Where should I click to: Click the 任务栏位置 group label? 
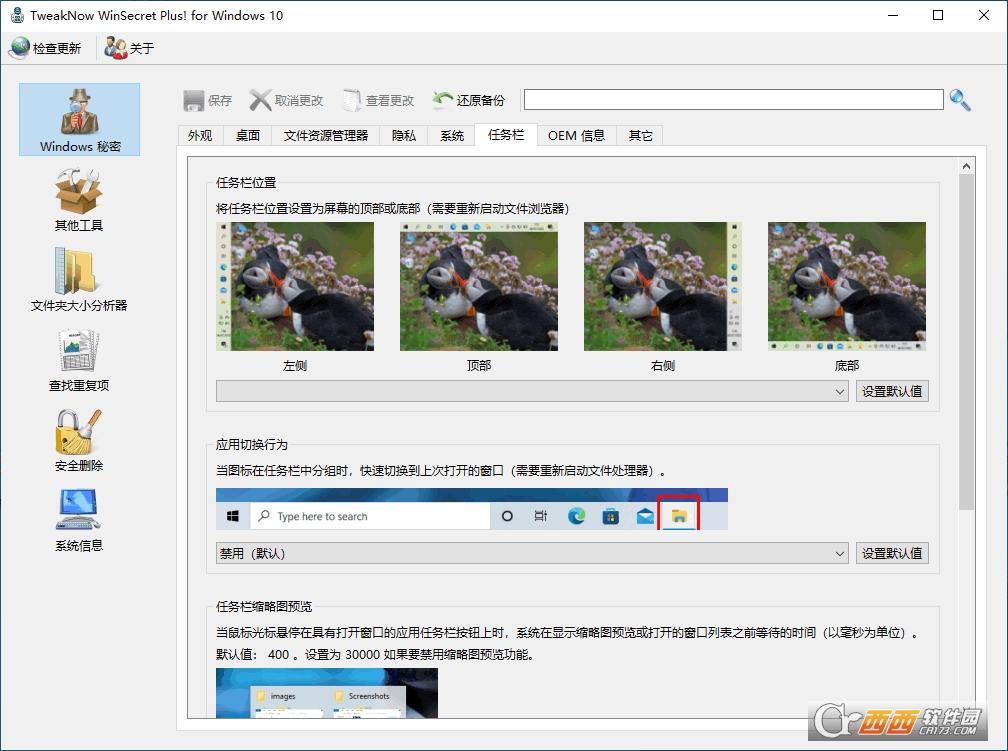coord(246,183)
